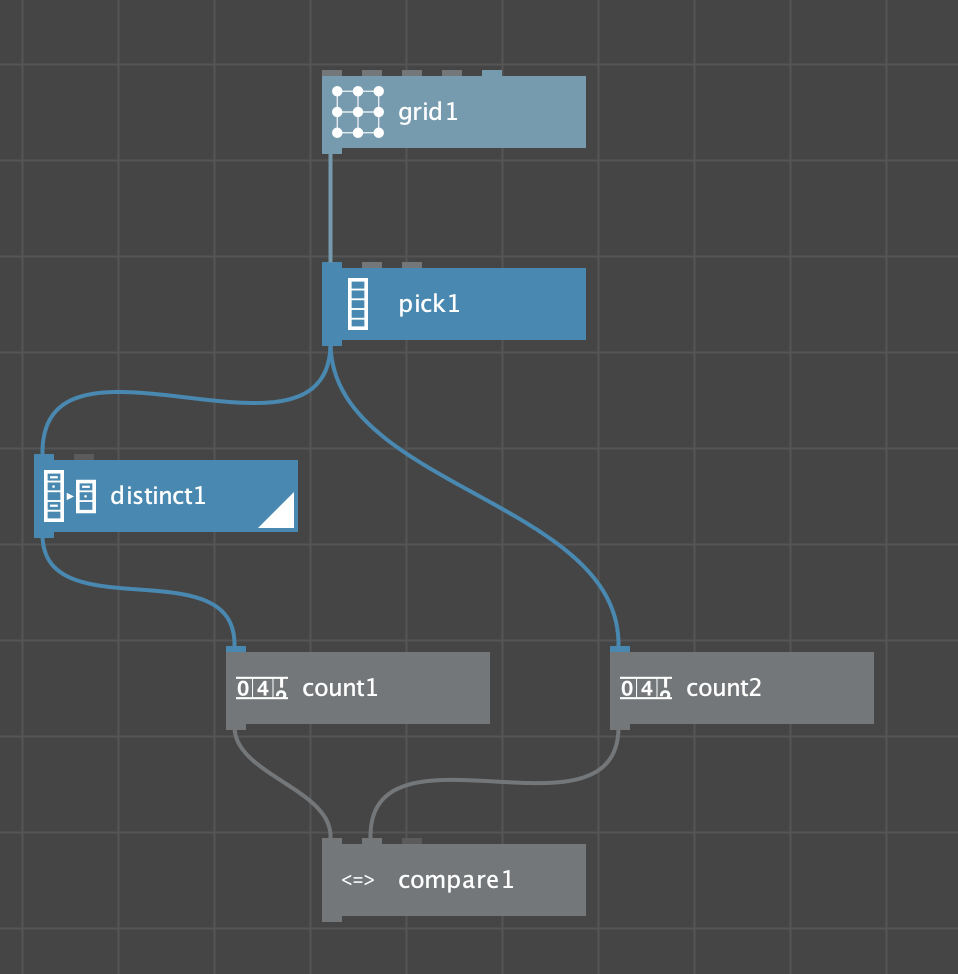Select the compare1 node label
The height and width of the screenshot is (974, 958).
click(456, 880)
